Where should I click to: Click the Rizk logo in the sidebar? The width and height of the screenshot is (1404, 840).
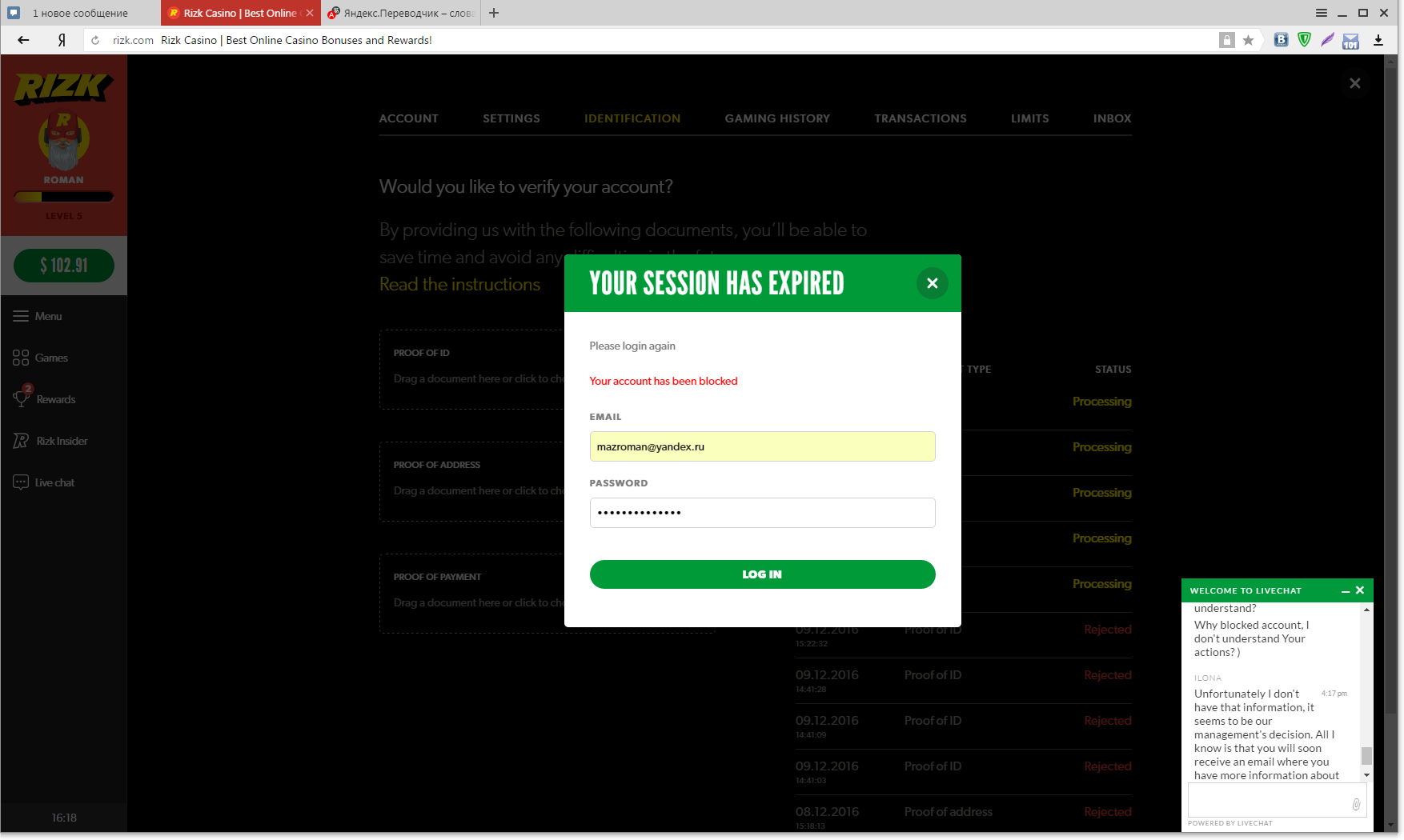coord(63,87)
